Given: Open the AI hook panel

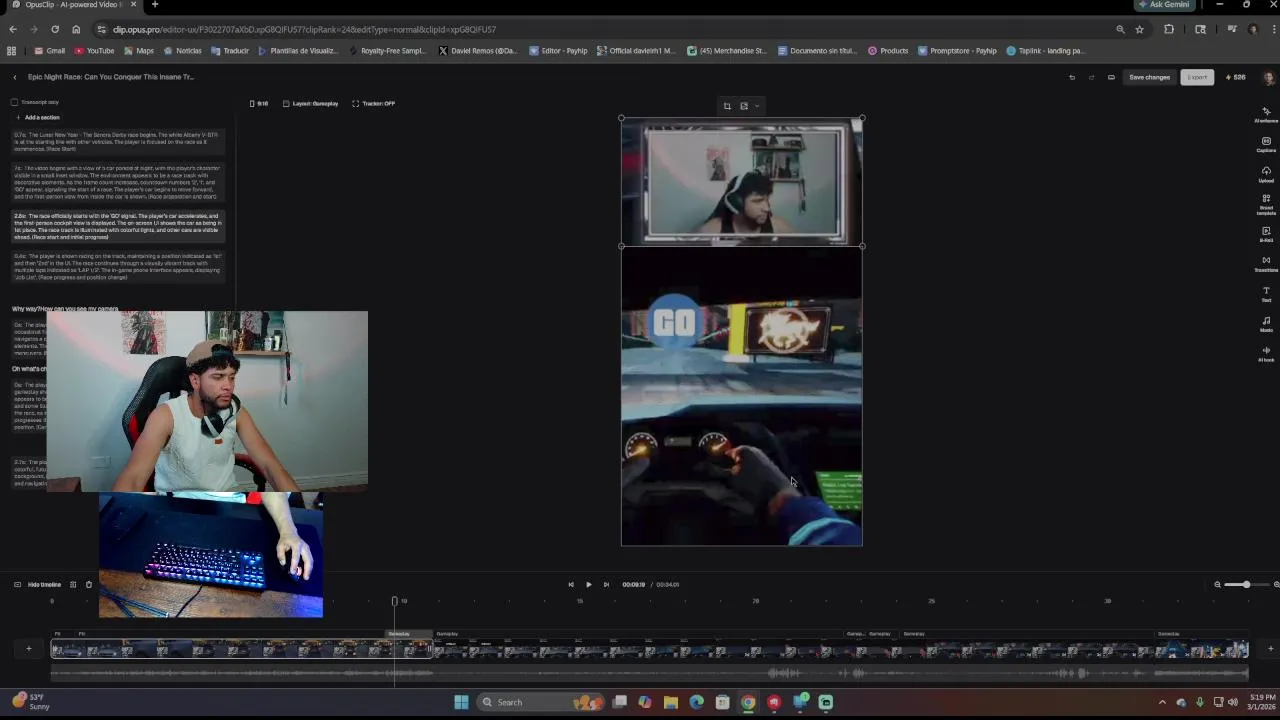Looking at the screenshot, I should (1266, 354).
